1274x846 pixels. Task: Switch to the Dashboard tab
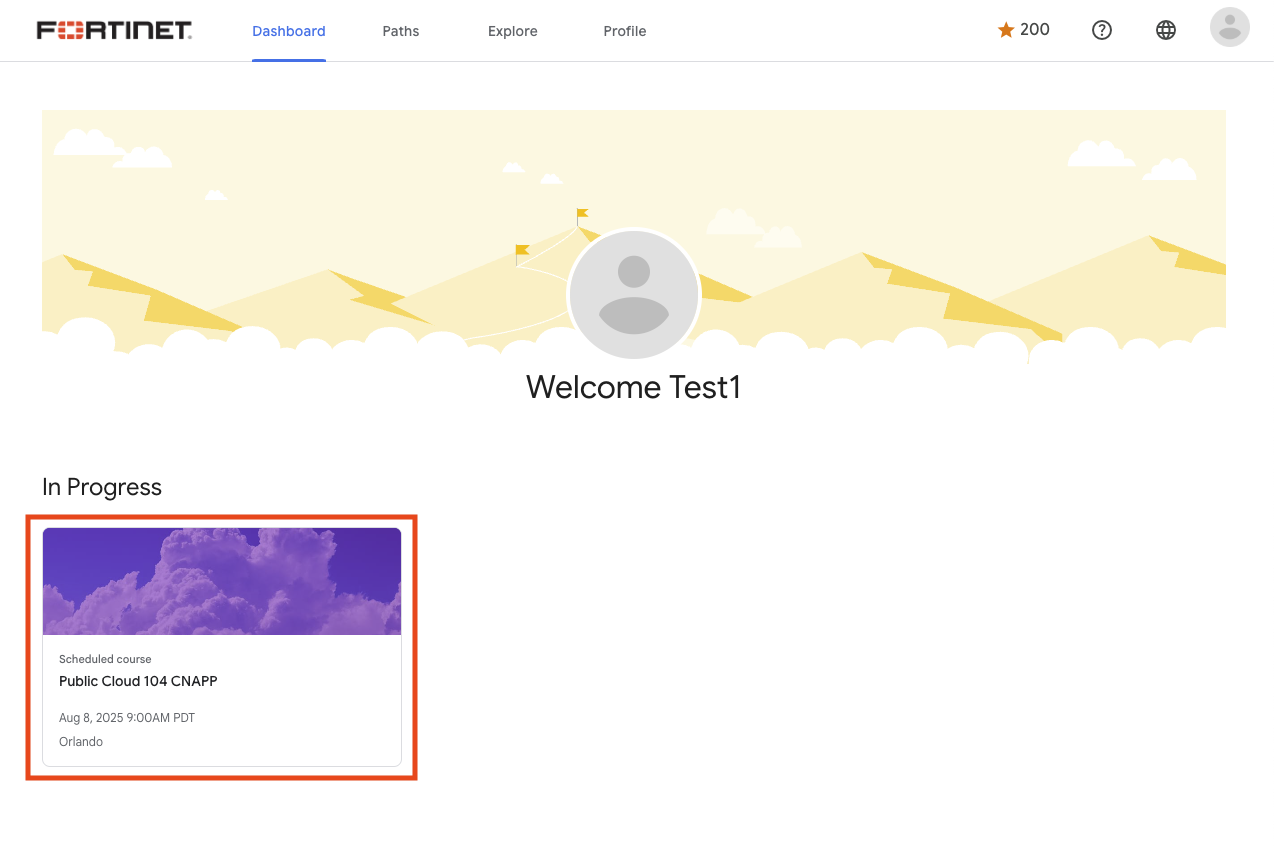289,31
